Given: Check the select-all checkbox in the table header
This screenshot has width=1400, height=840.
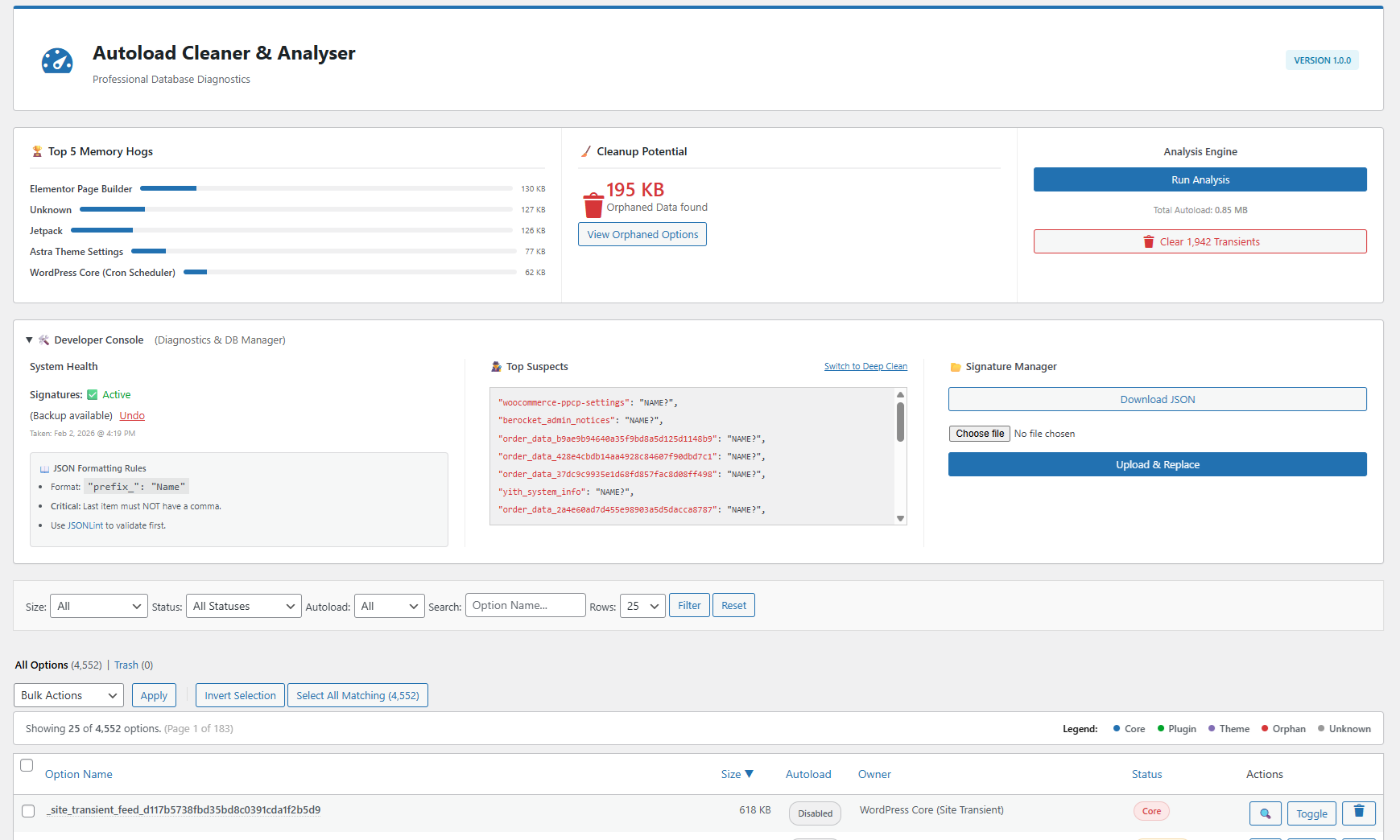Looking at the screenshot, I should [27, 765].
